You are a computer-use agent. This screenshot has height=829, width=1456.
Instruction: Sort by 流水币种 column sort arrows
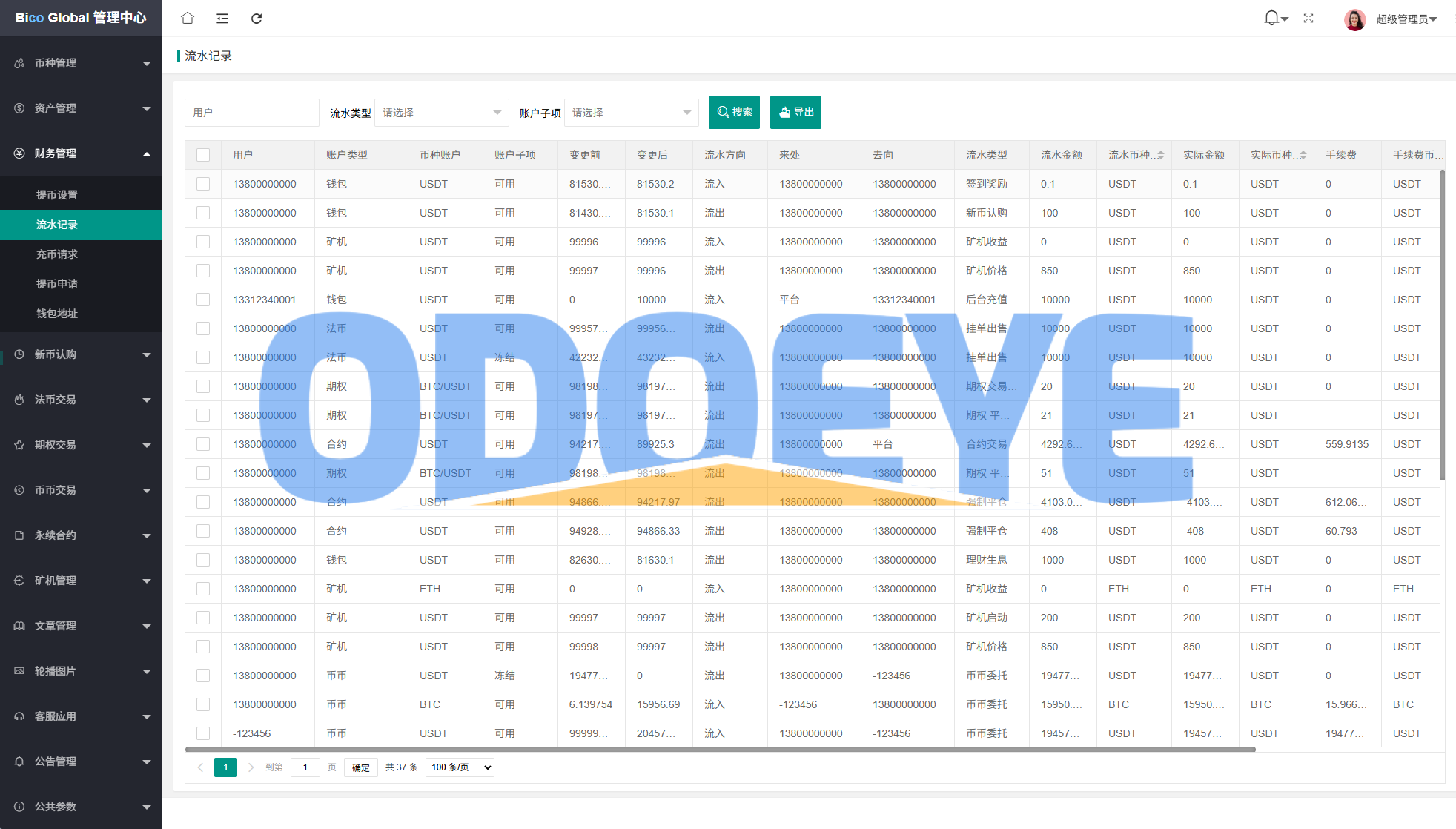[x=1161, y=155]
